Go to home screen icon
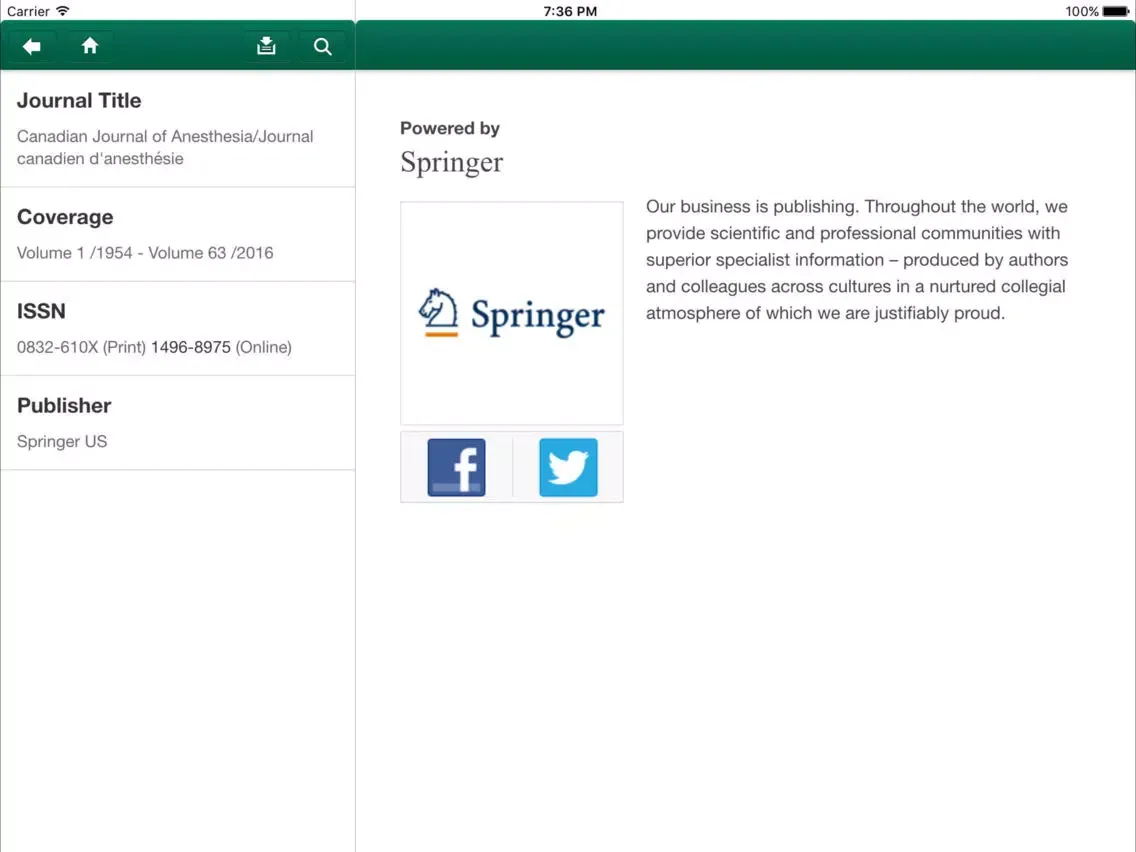 (x=90, y=46)
